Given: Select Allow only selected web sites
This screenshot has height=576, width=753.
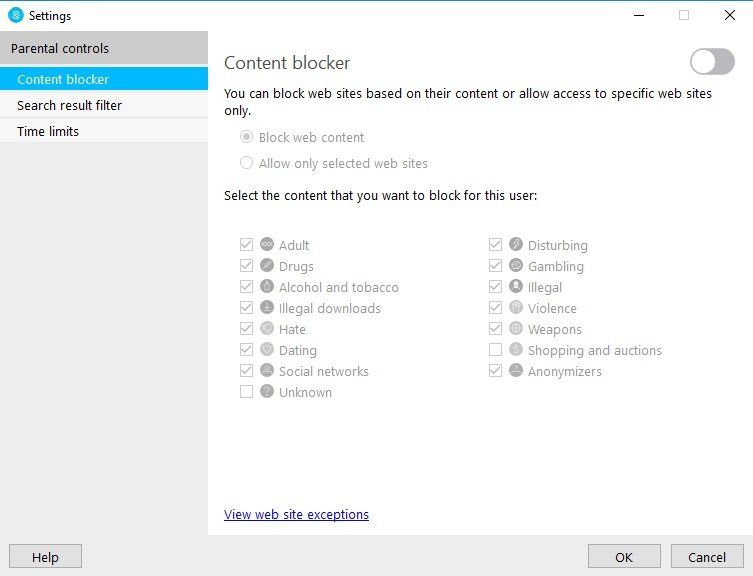Looking at the screenshot, I should pos(246,163).
